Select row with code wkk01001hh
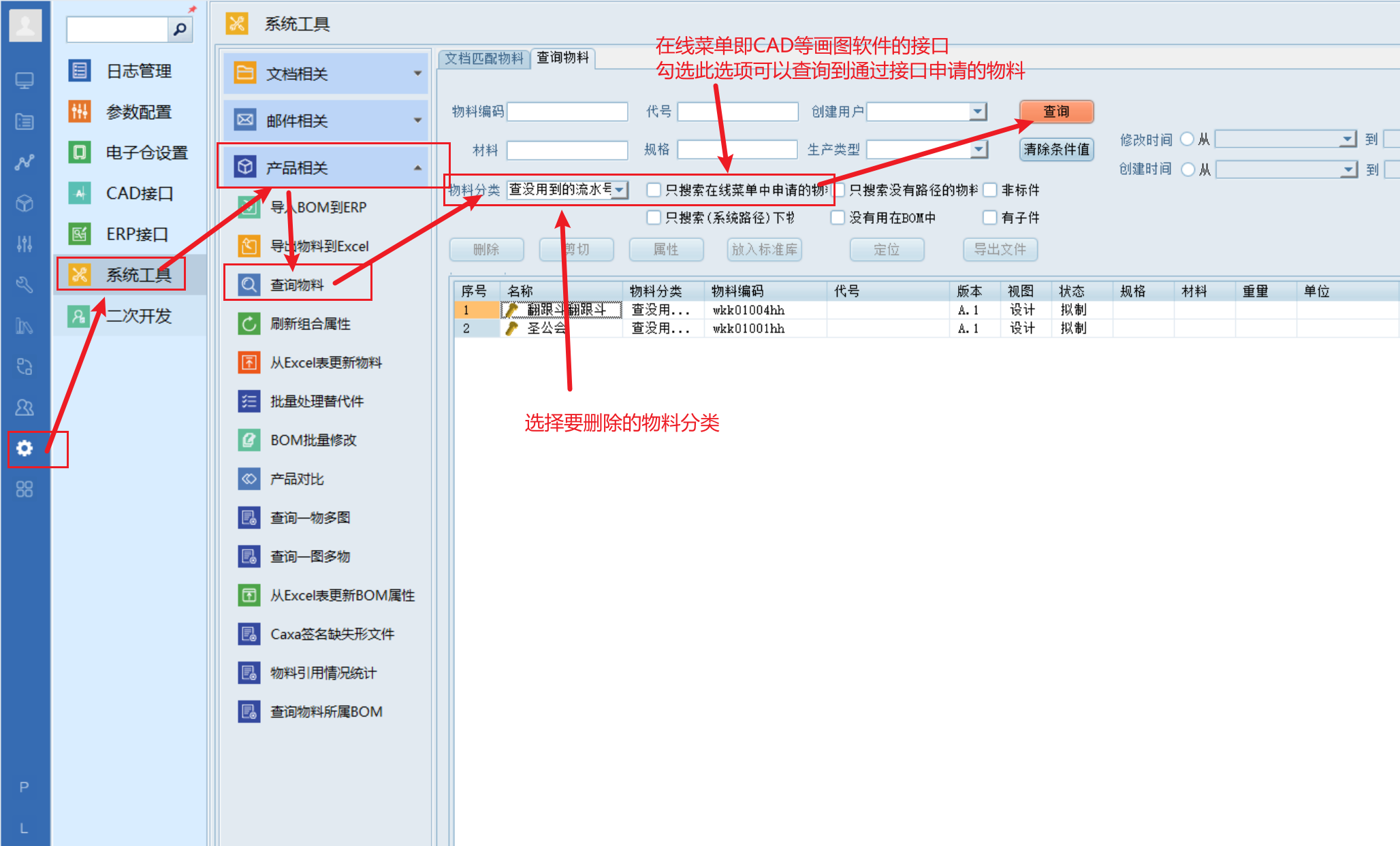The height and width of the screenshot is (846, 1400). tap(926, 328)
